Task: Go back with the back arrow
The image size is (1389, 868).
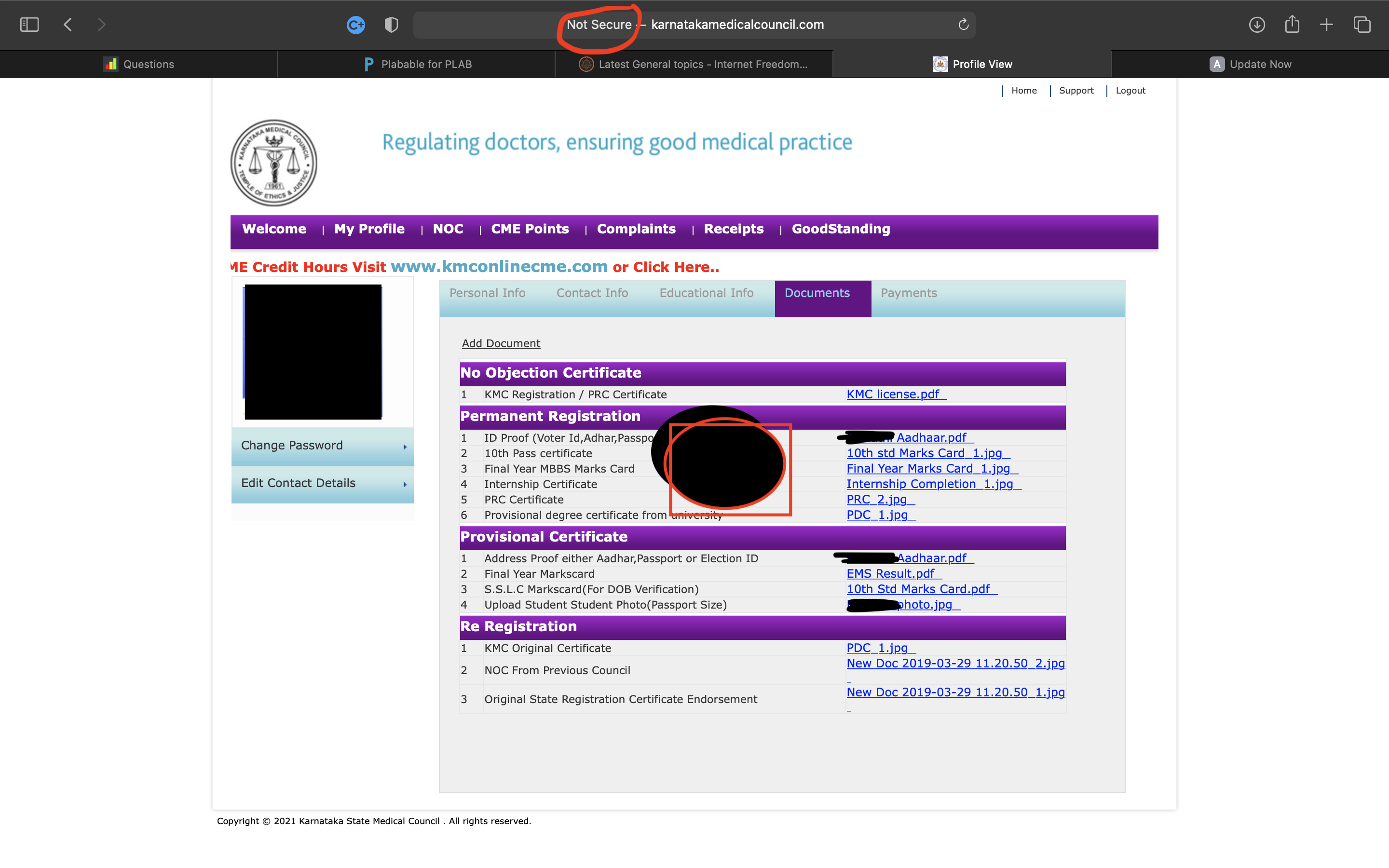Action: coord(68,25)
